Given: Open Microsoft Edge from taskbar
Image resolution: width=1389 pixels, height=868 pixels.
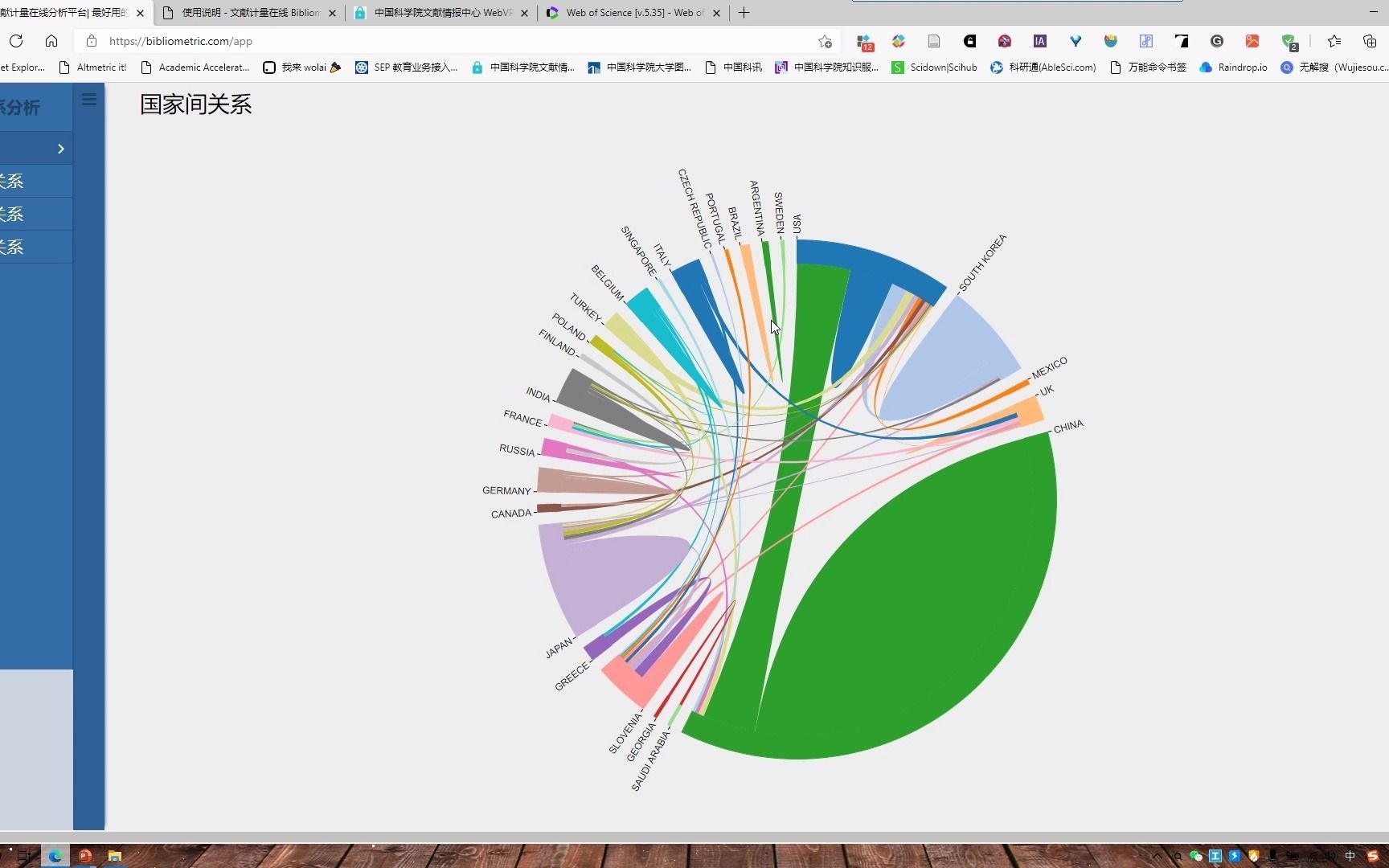Looking at the screenshot, I should pos(55,856).
